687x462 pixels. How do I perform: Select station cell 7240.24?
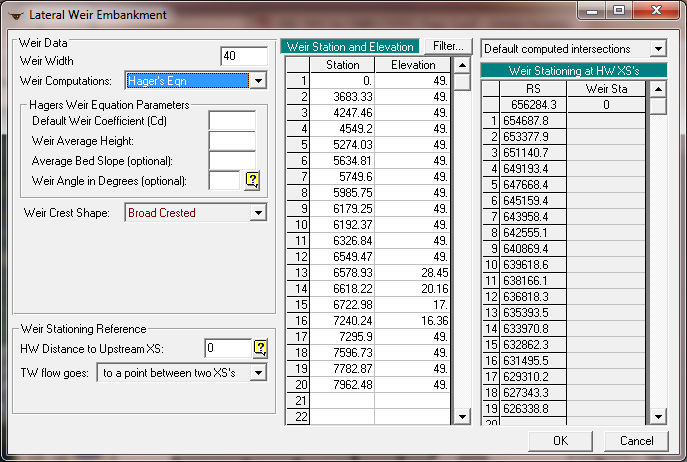point(342,321)
